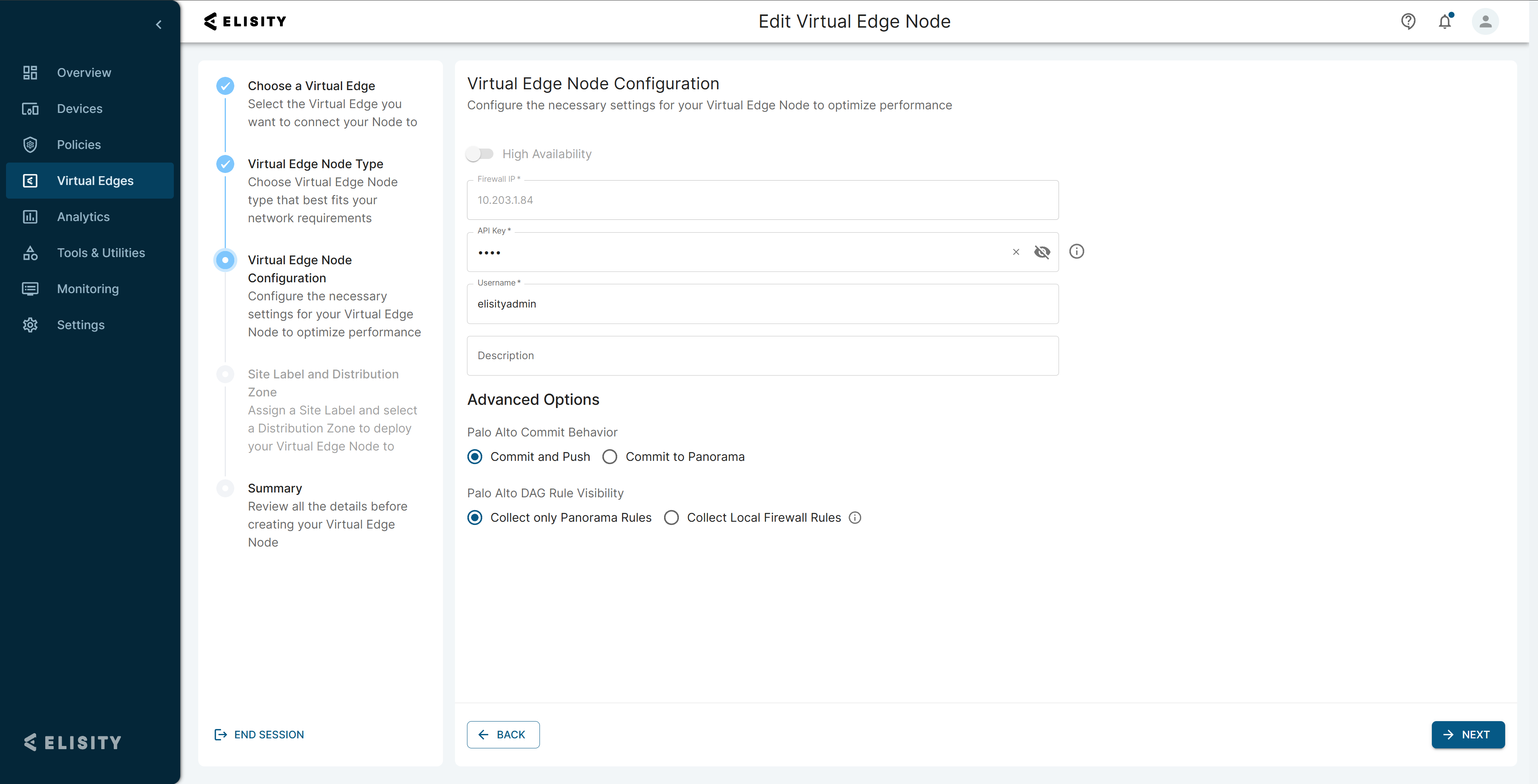
Task: Click the info icon next to the API Key field
Action: (1077, 251)
